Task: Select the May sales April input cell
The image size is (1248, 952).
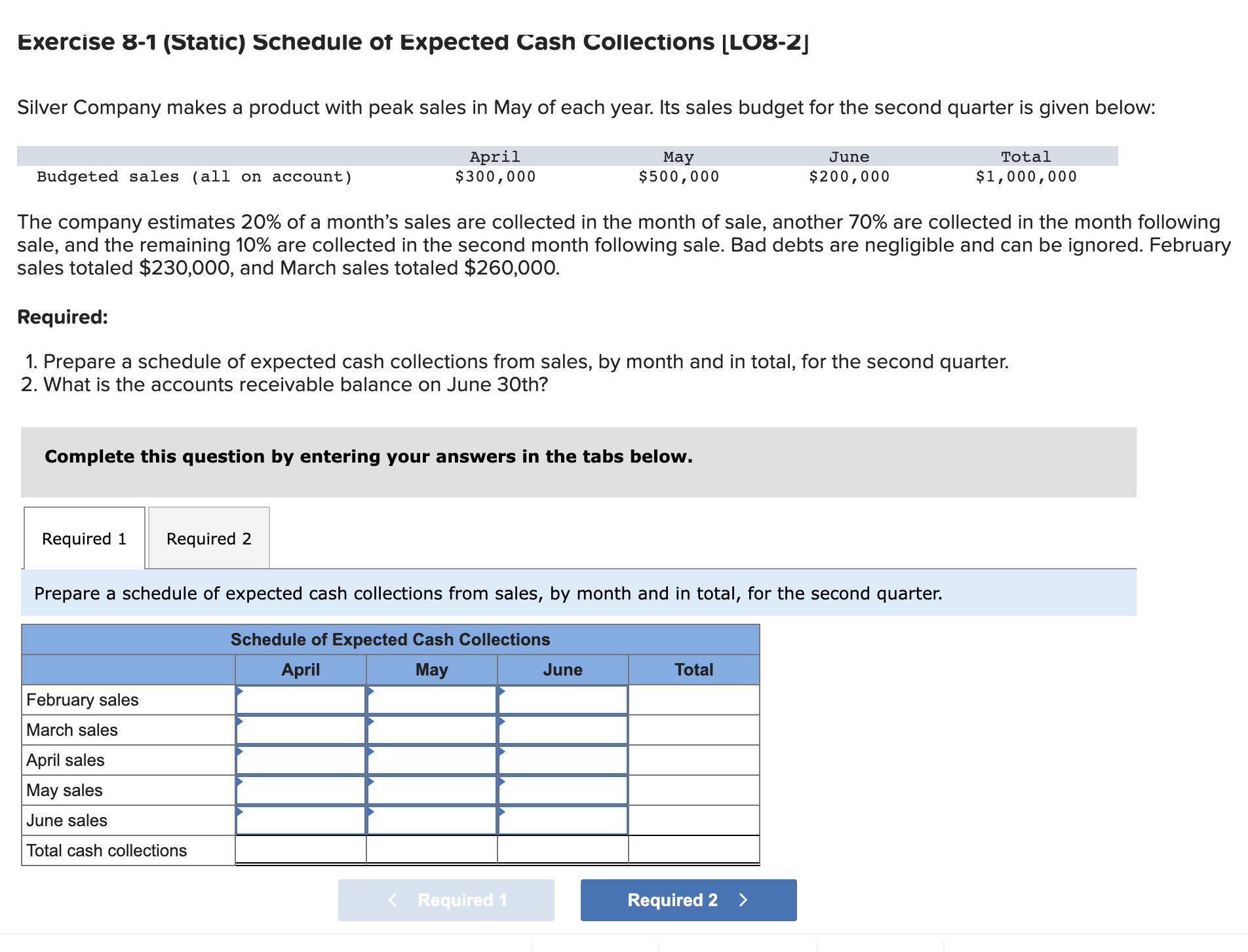Action: pos(300,790)
